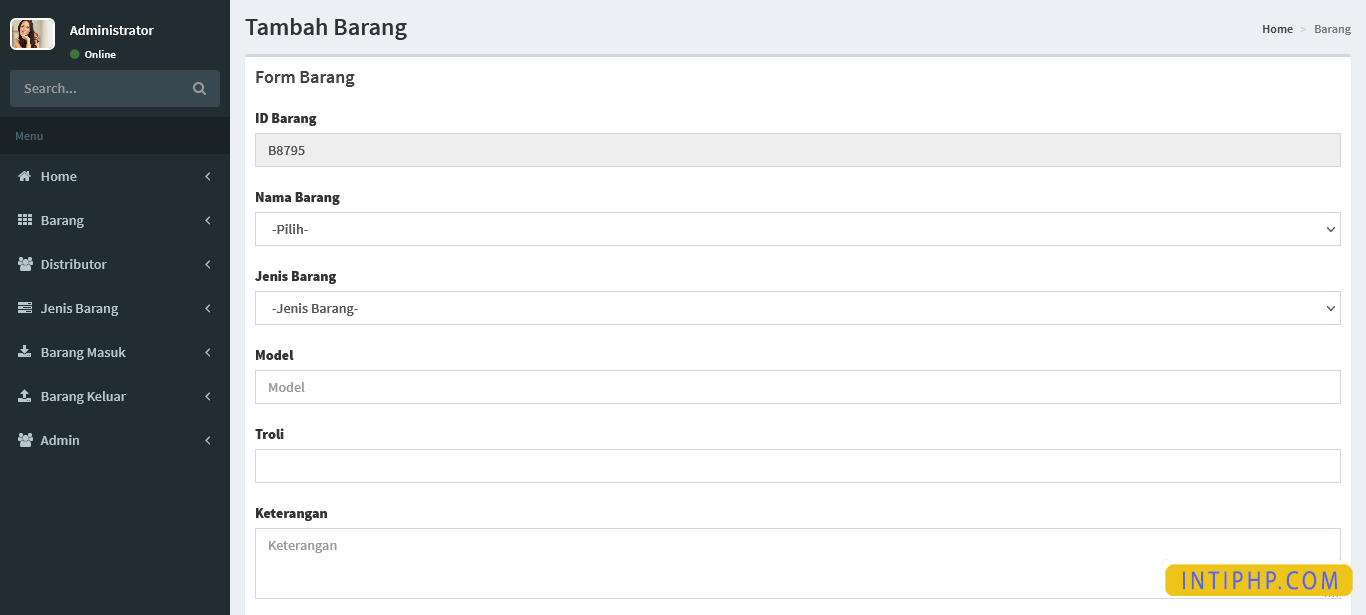Viewport: 1366px width, 615px height.
Task: Click the Barang grid icon
Action: coord(25,220)
